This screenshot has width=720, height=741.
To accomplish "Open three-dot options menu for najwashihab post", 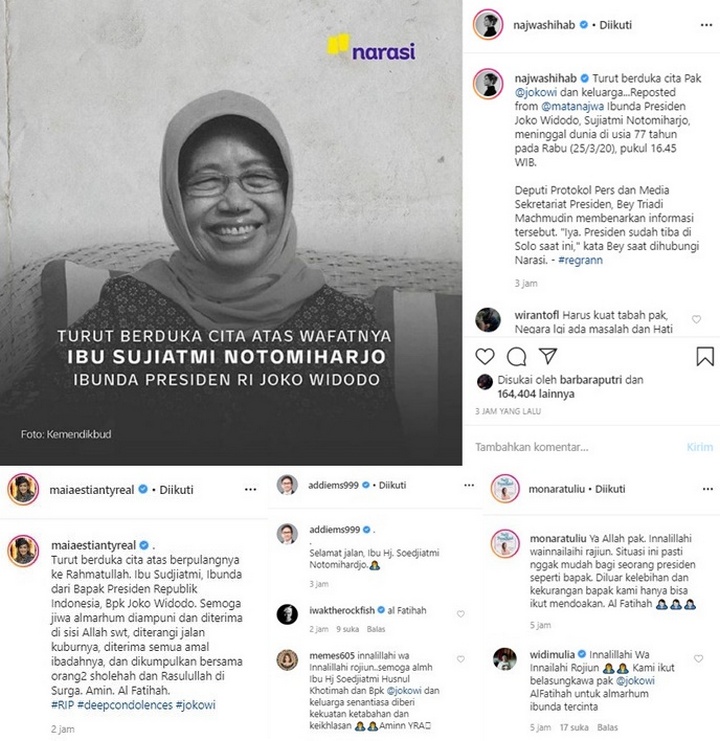I will click(706, 25).
